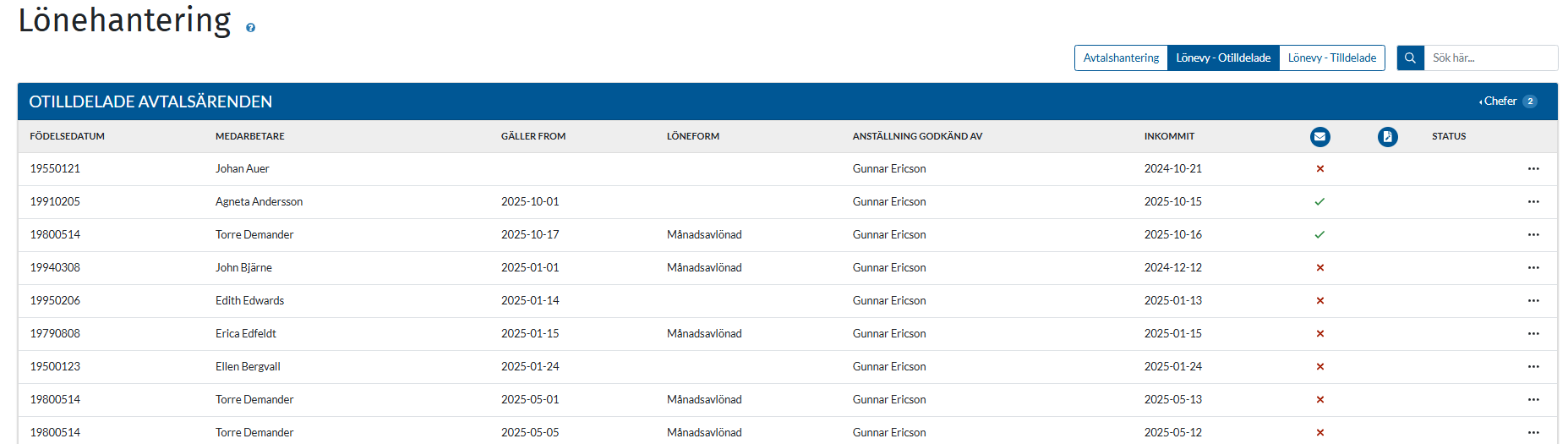Select the Lönevy - Otilldelade tab
Image resolution: width=1568 pixels, height=444 pixels.
click(x=1223, y=58)
